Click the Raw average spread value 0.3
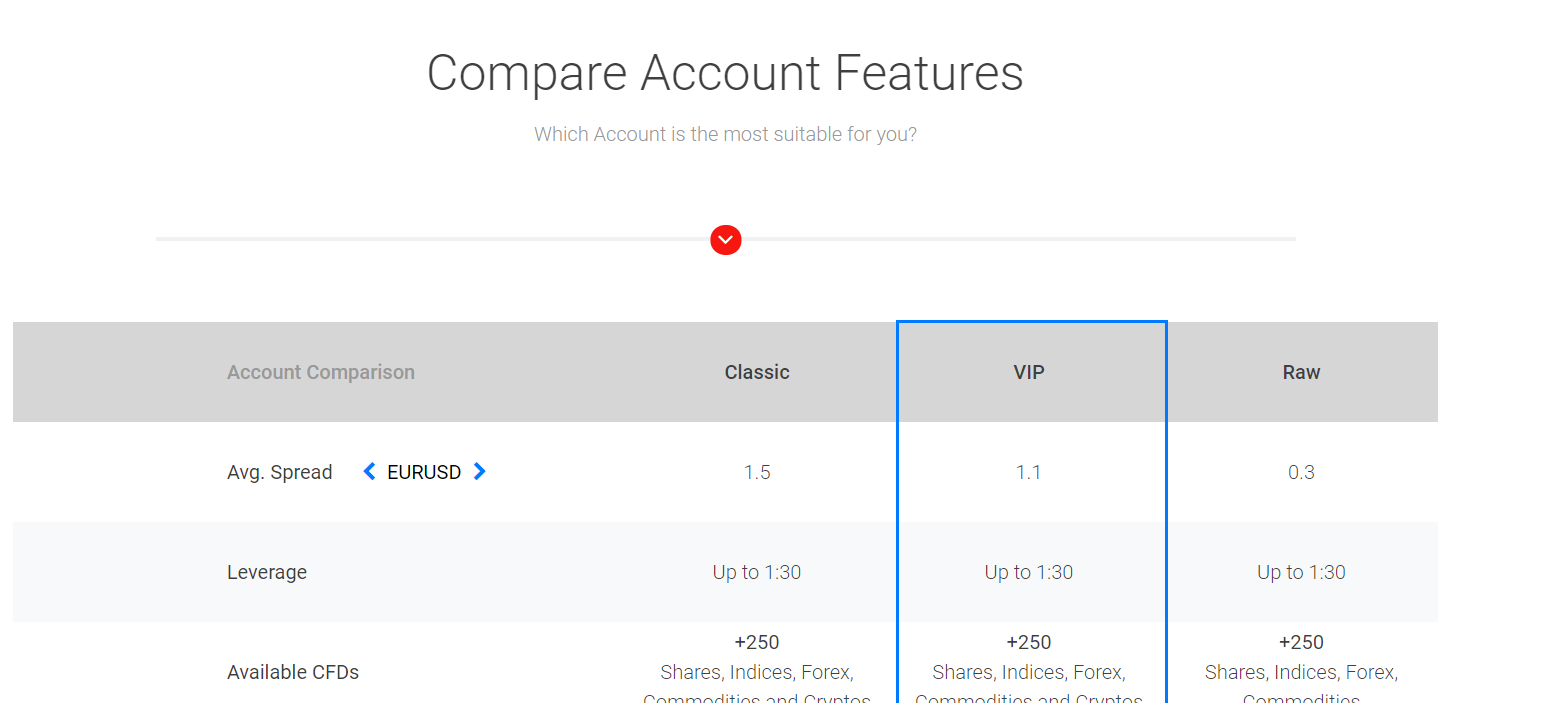Viewport: 1547px width, 703px height. [x=1301, y=472]
